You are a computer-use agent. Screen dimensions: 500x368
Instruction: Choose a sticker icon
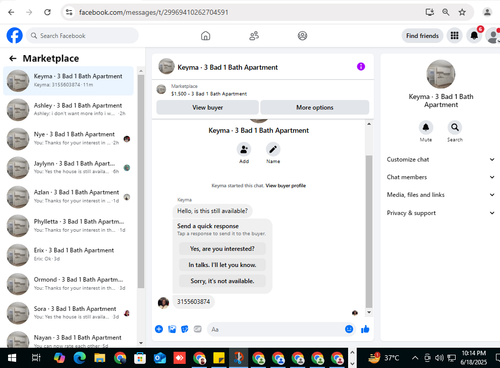point(185,329)
